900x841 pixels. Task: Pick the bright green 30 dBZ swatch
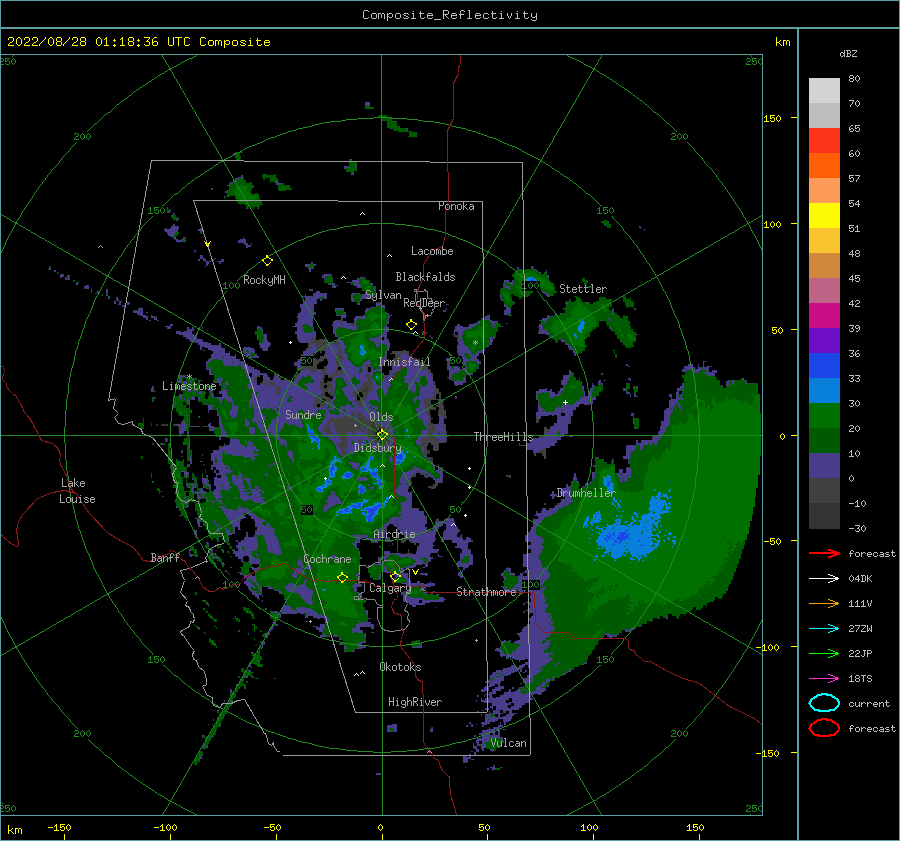824,415
